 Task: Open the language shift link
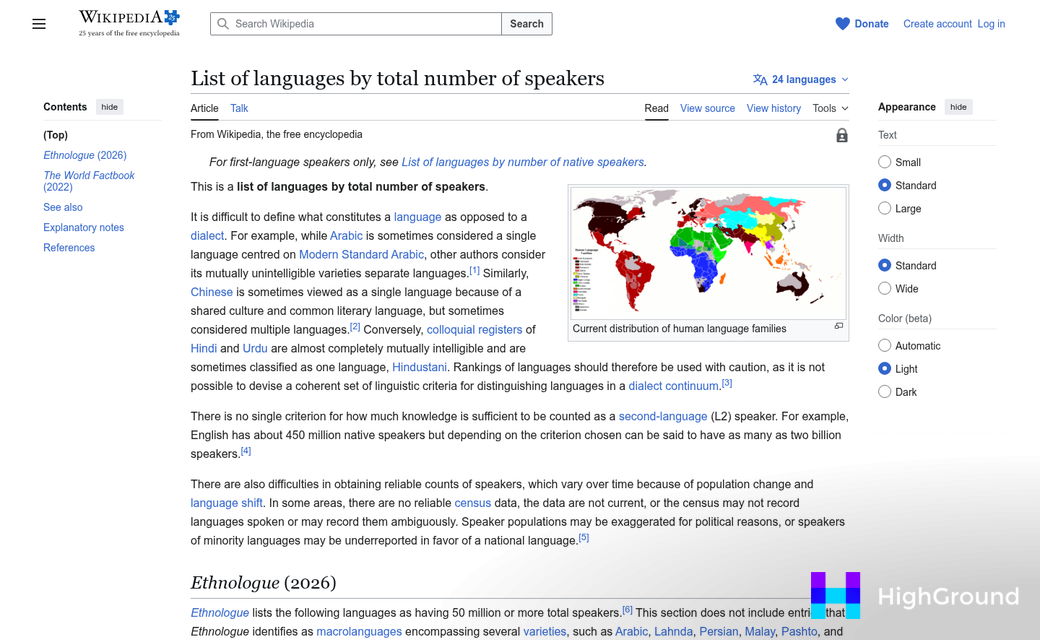coord(226,503)
